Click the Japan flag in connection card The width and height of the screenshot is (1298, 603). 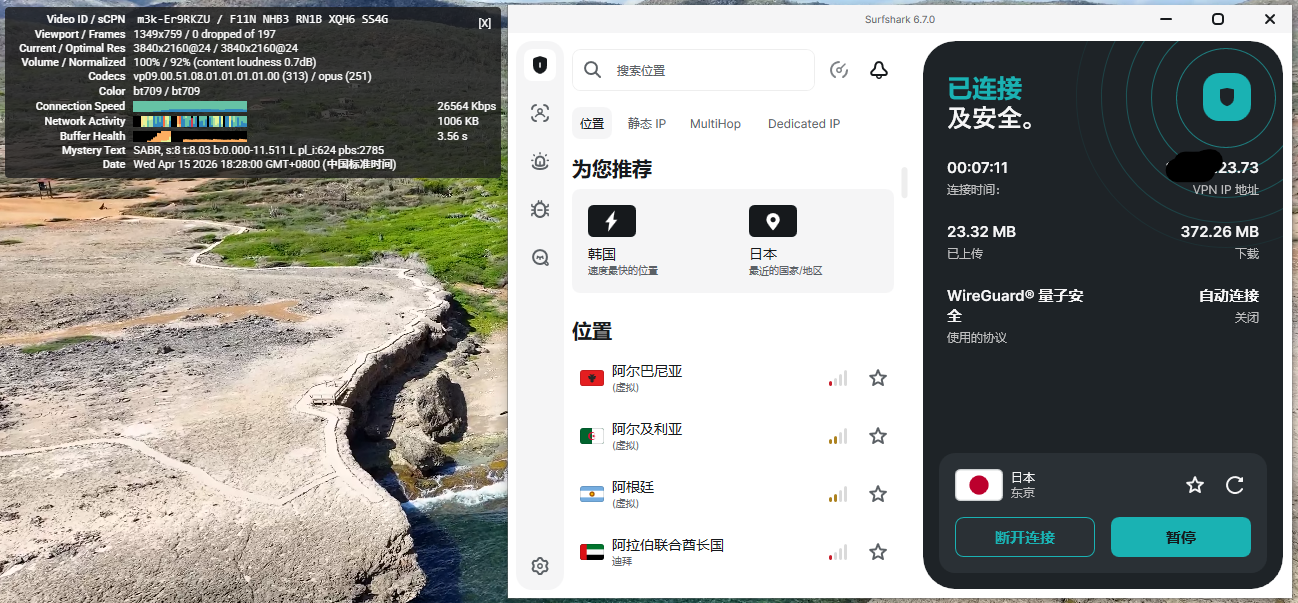(979, 485)
